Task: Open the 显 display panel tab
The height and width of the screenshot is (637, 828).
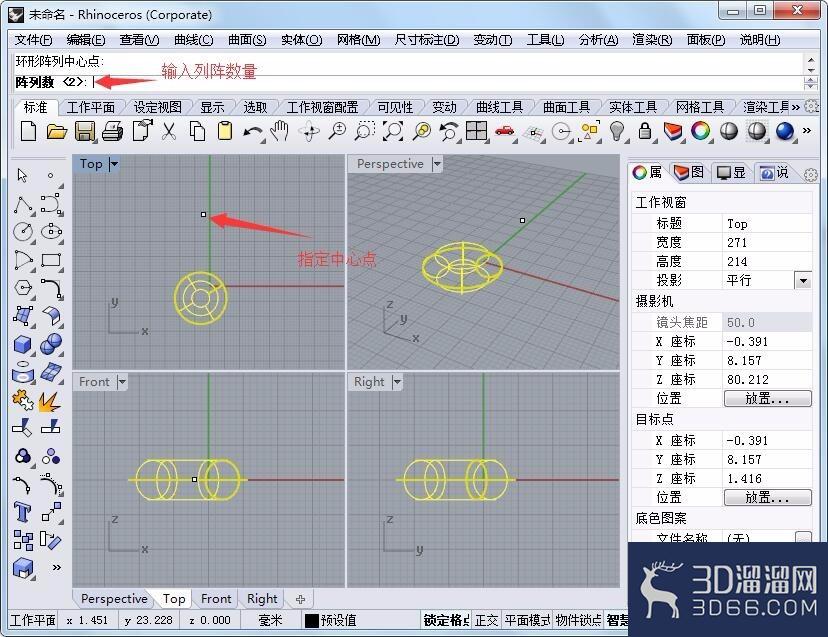Action: [x=731, y=172]
